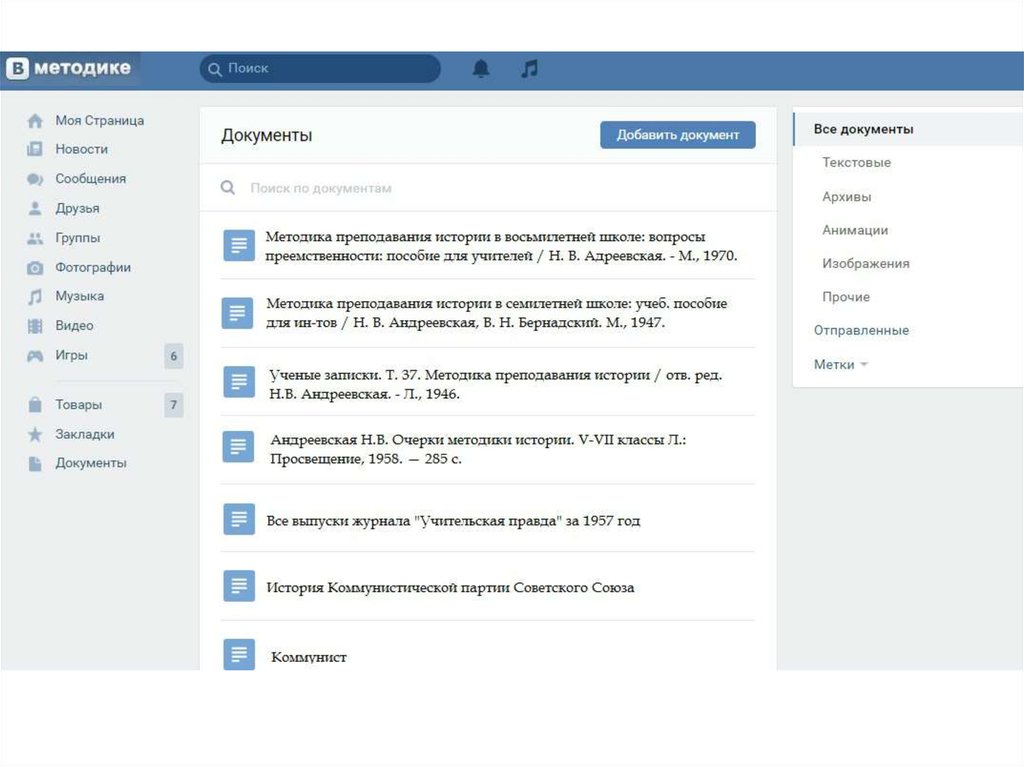Click the gamepad icon beside Игры
1024x767 pixels.
click(x=35, y=356)
